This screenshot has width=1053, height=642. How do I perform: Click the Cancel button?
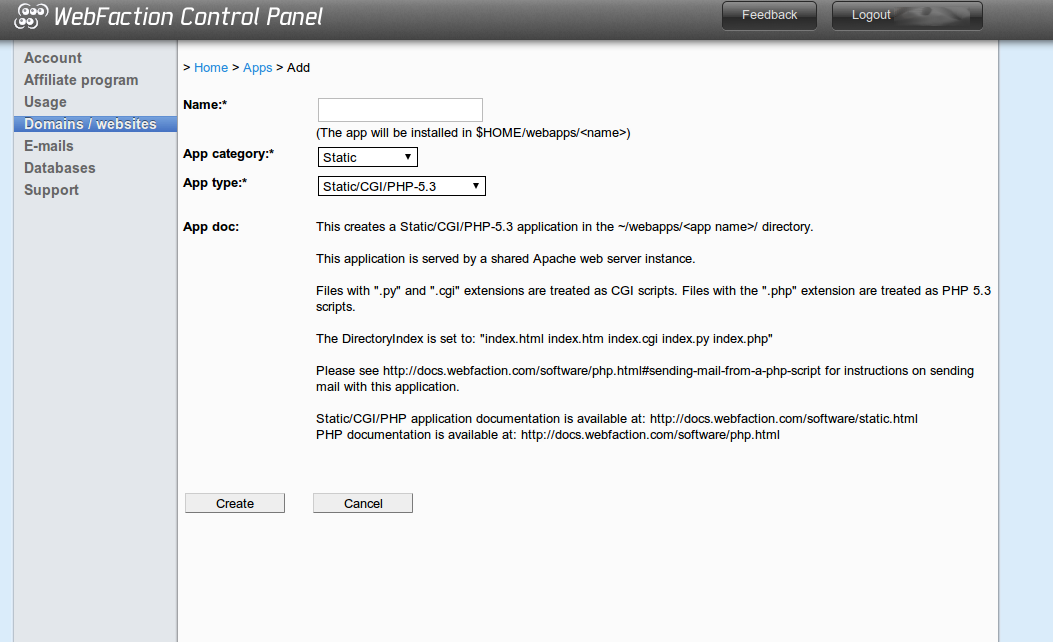coord(363,504)
